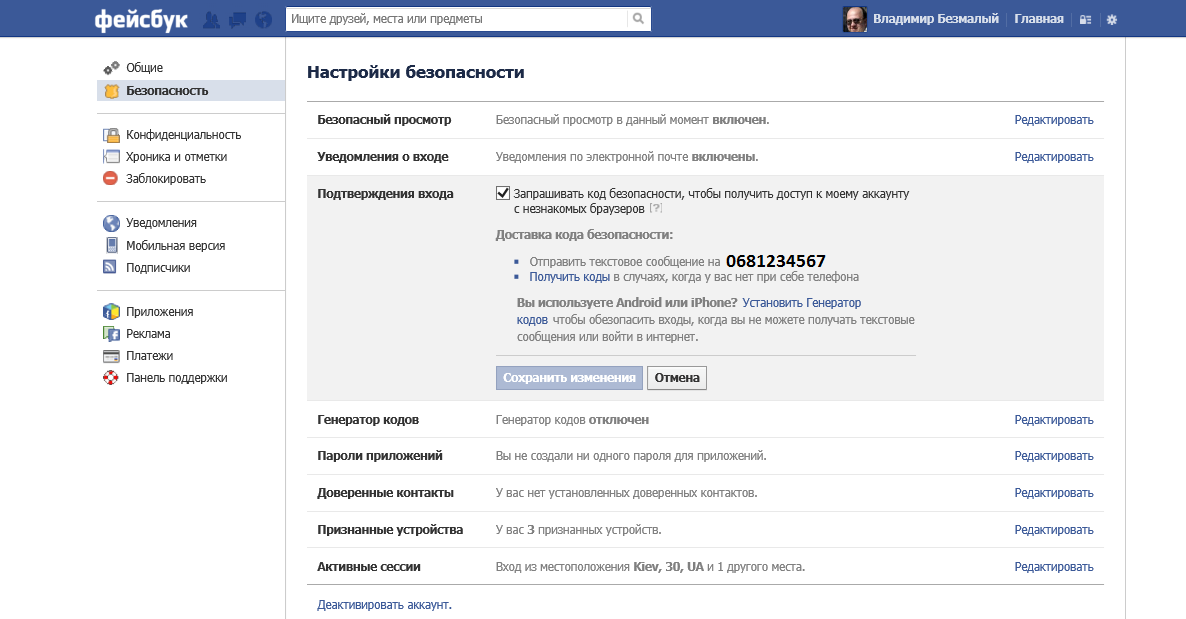
Task: Open the privacy shortcuts lock icon
Action: pyautogui.click(x=1085, y=20)
